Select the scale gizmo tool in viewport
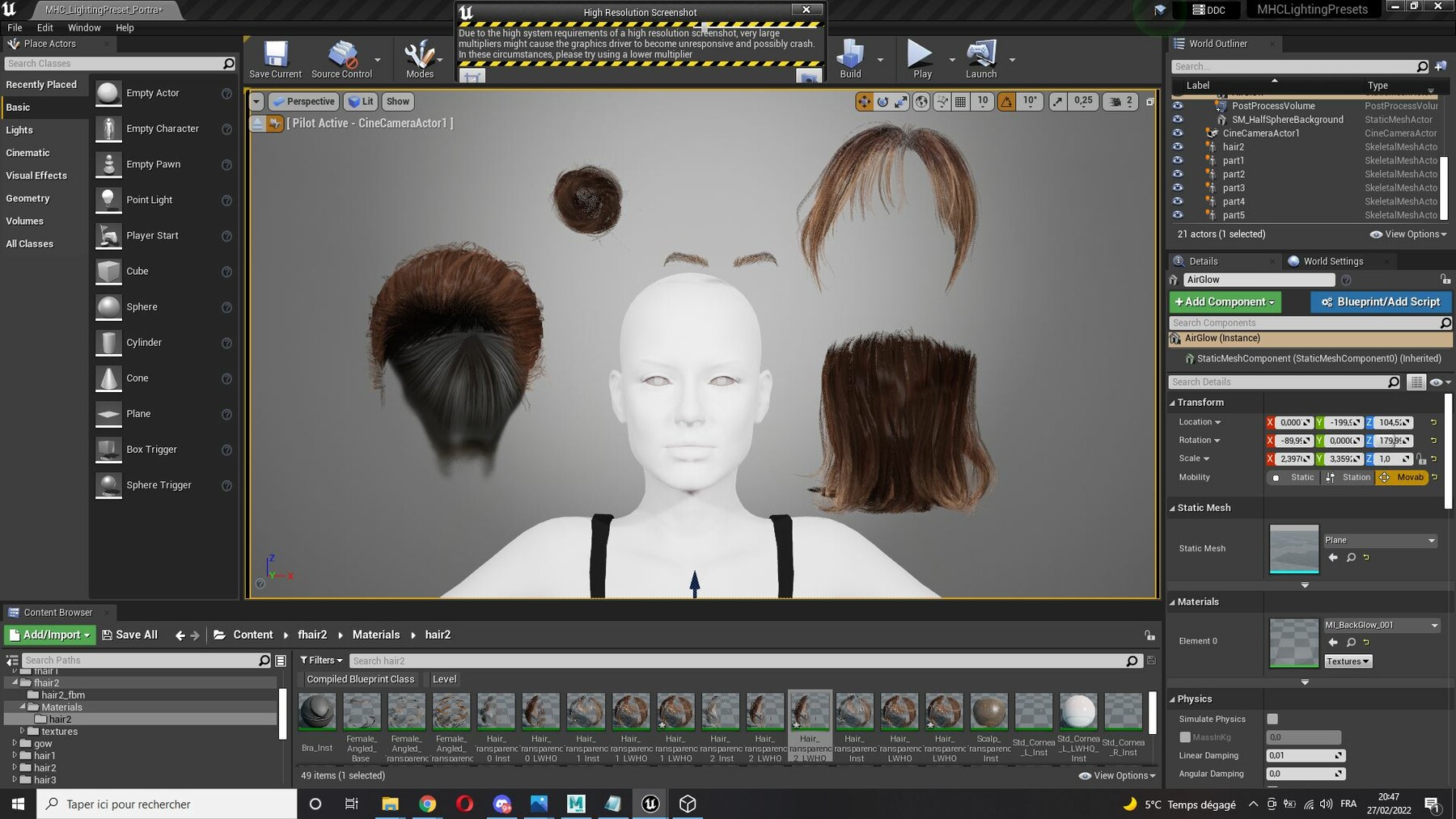 tap(901, 101)
